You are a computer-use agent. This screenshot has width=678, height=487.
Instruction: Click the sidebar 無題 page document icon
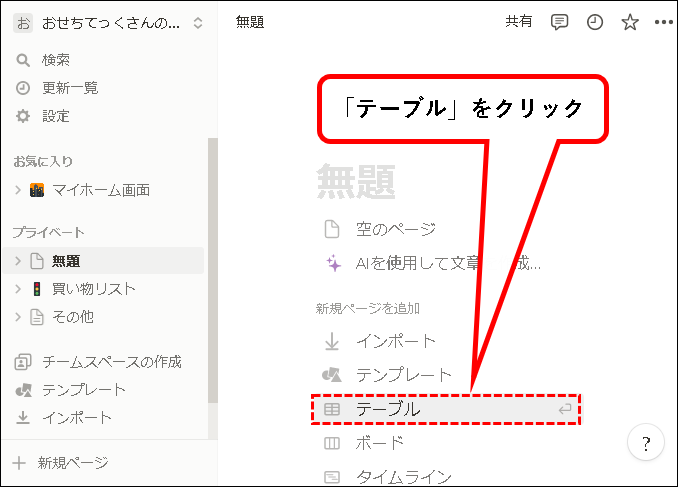point(37,261)
